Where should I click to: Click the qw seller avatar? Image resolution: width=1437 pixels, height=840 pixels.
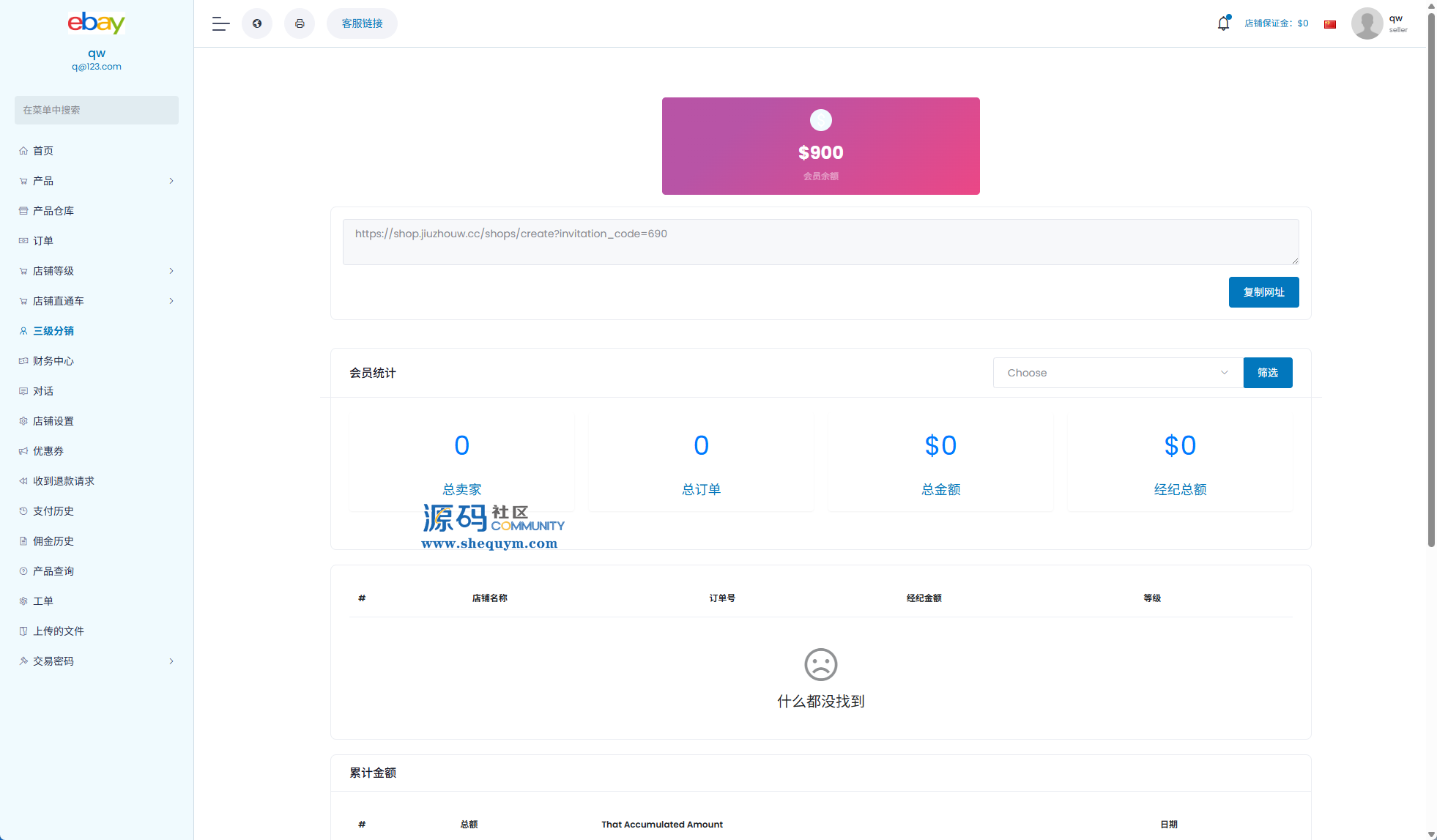pyautogui.click(x=1367, y=23)
